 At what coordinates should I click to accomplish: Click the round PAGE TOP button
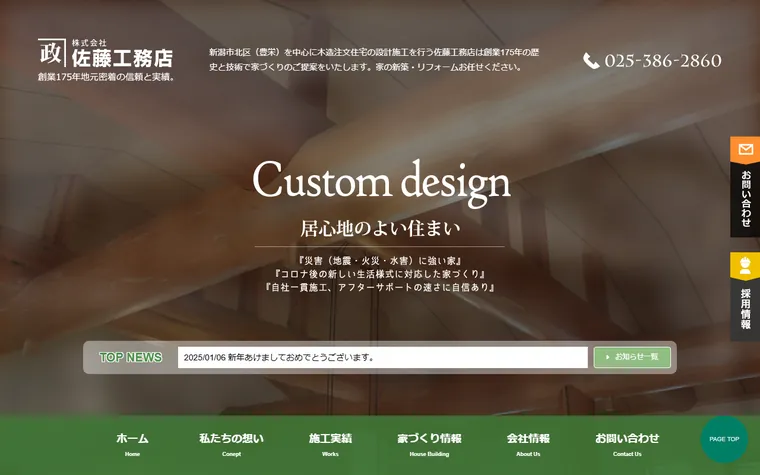tap(724, 439)
